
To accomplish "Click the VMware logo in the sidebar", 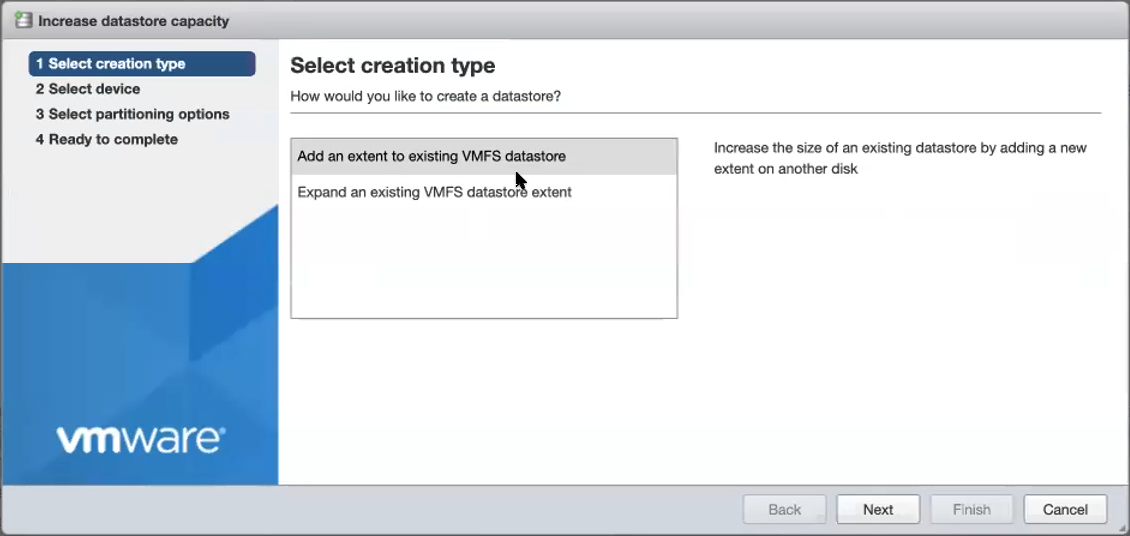I will (x=141, y=439).
